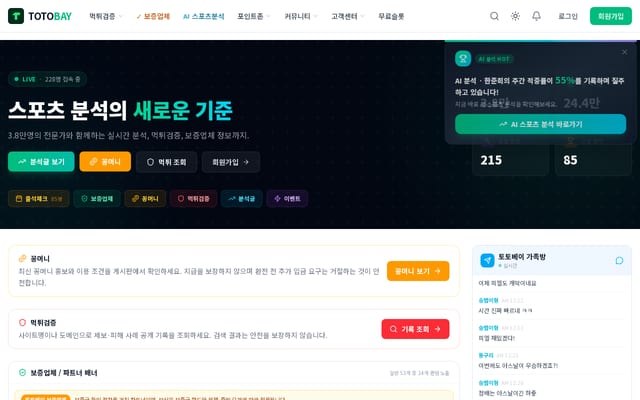Toggle the light/dark theme sun icon
Screen dimensions: 640x400
coord(516,16)
